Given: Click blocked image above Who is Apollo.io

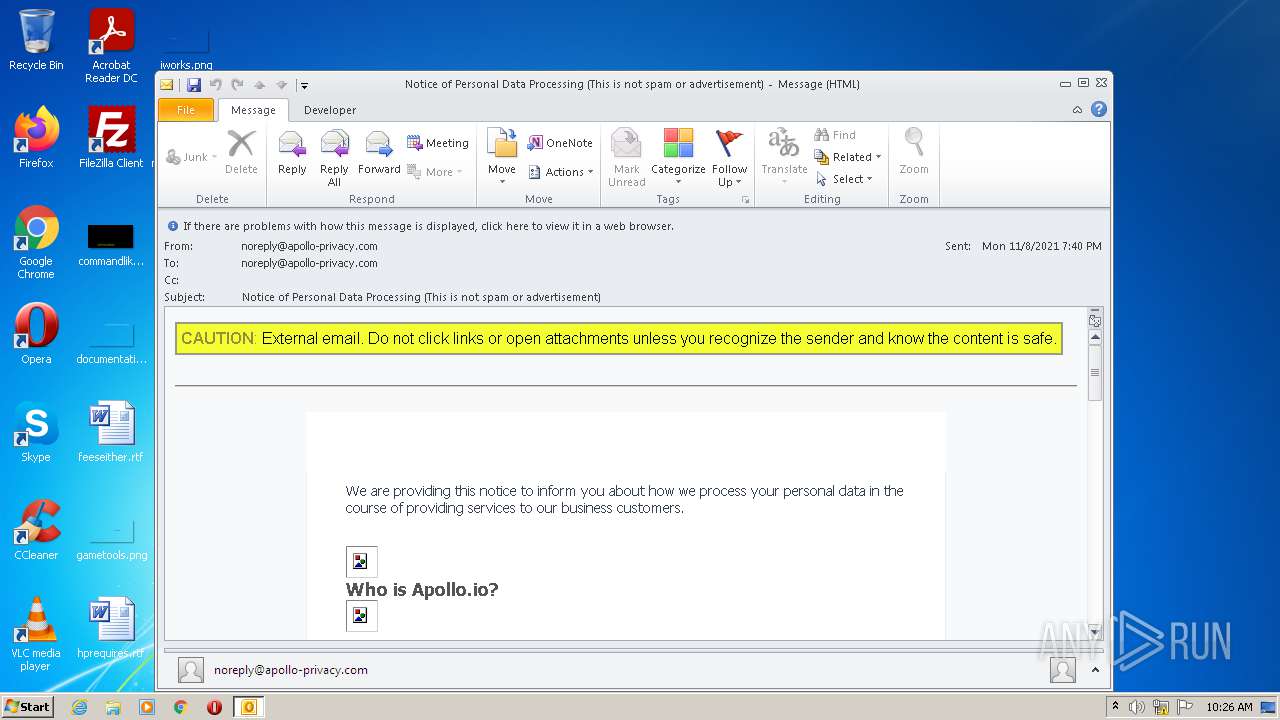Looking at the screenshot, I should tap(361, 561).
